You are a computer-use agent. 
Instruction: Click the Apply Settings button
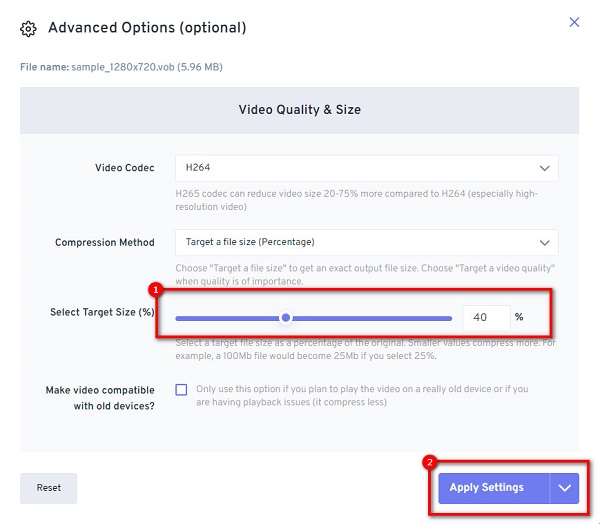pyautogui.click(x=494, y=488)
